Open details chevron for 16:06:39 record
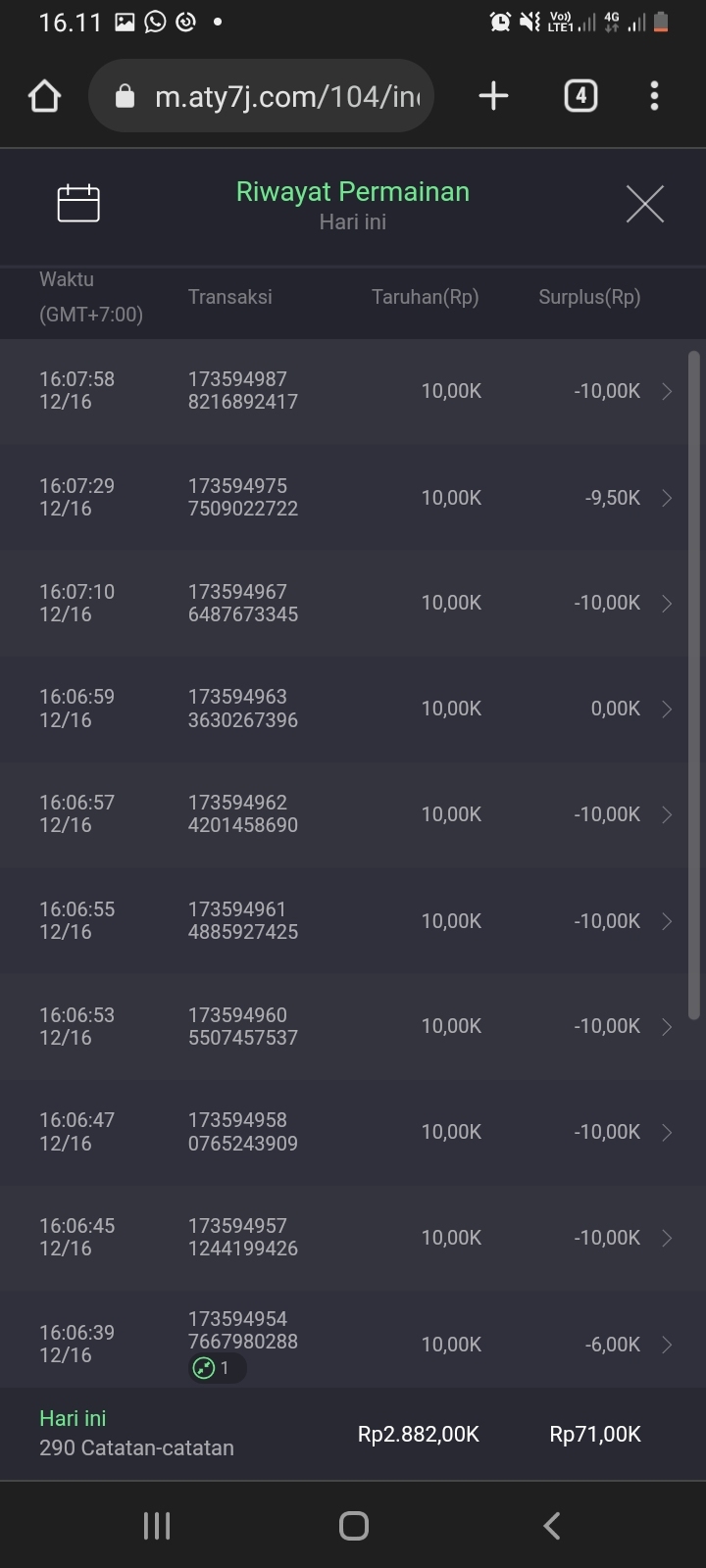Viewport: 706px width, 1568px height. pyautogui.click(x=667, y=1345)
